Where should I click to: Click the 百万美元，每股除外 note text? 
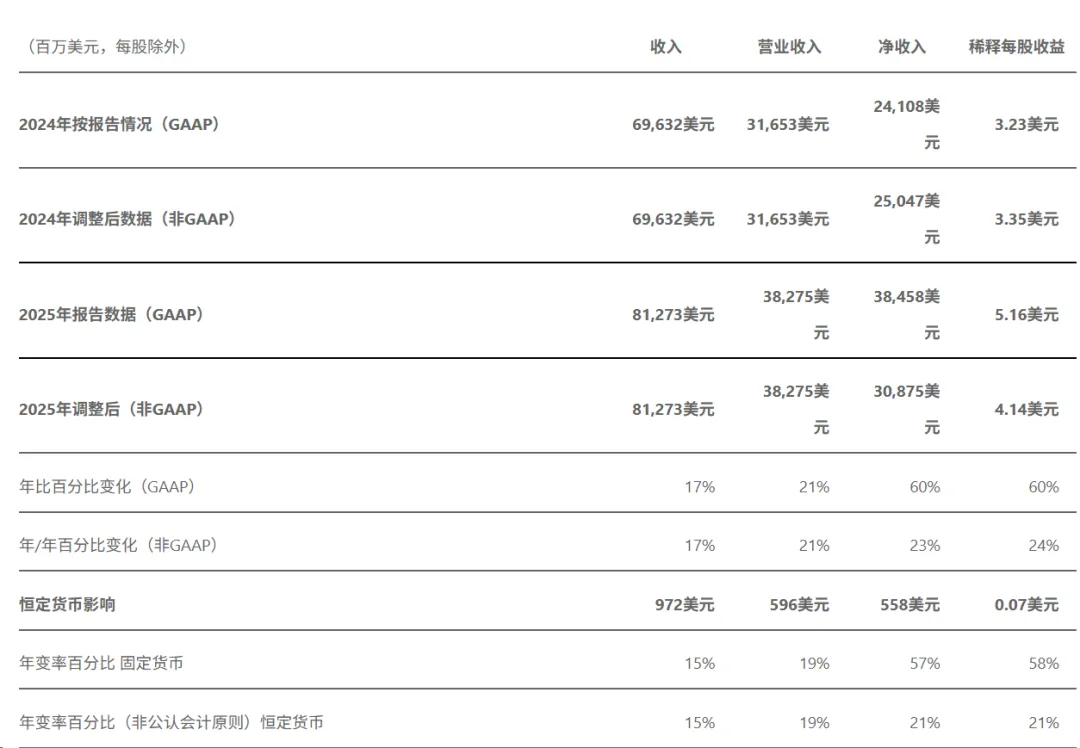pos(106,47)
